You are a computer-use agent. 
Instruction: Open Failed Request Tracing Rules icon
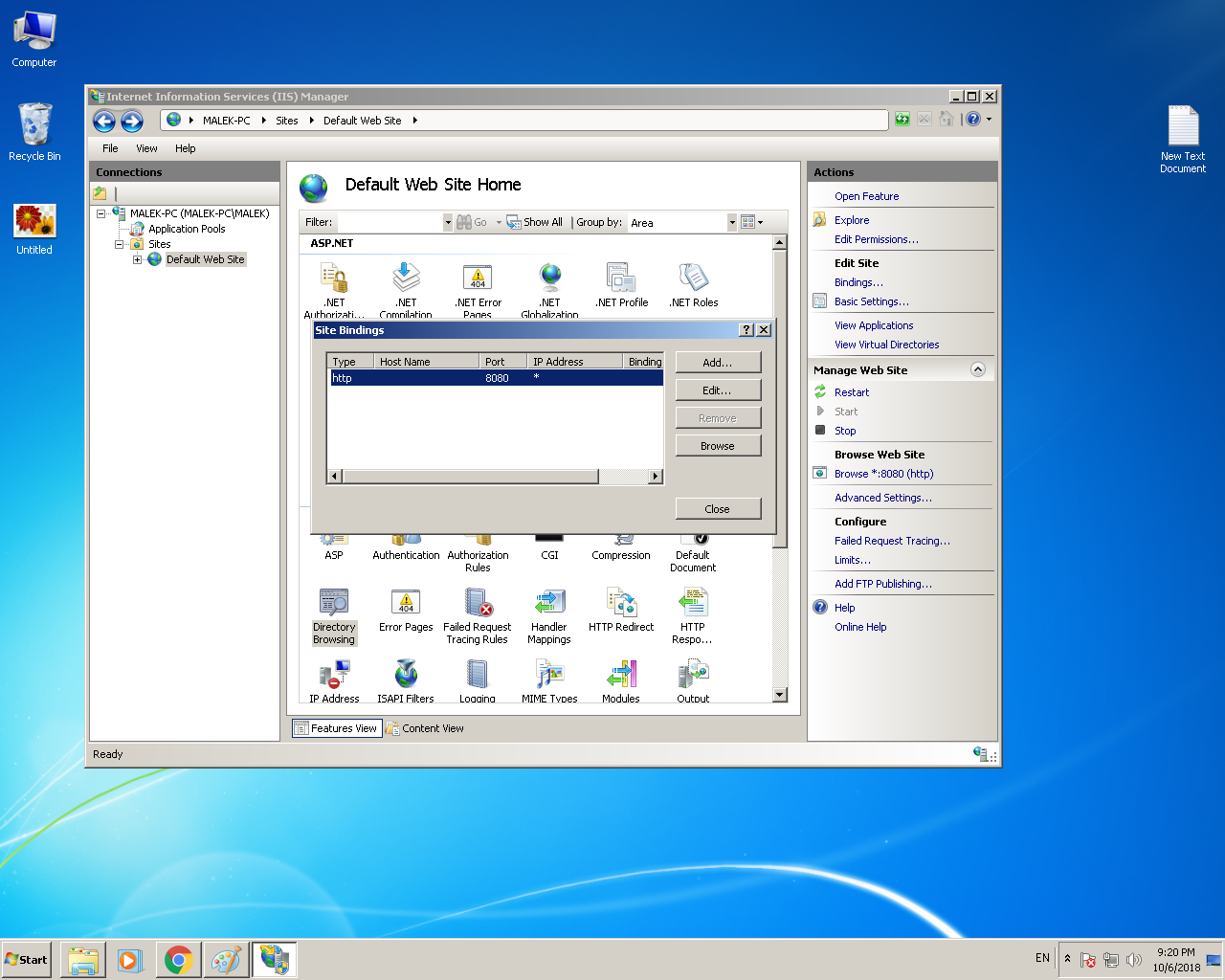[x=478, y=616]
